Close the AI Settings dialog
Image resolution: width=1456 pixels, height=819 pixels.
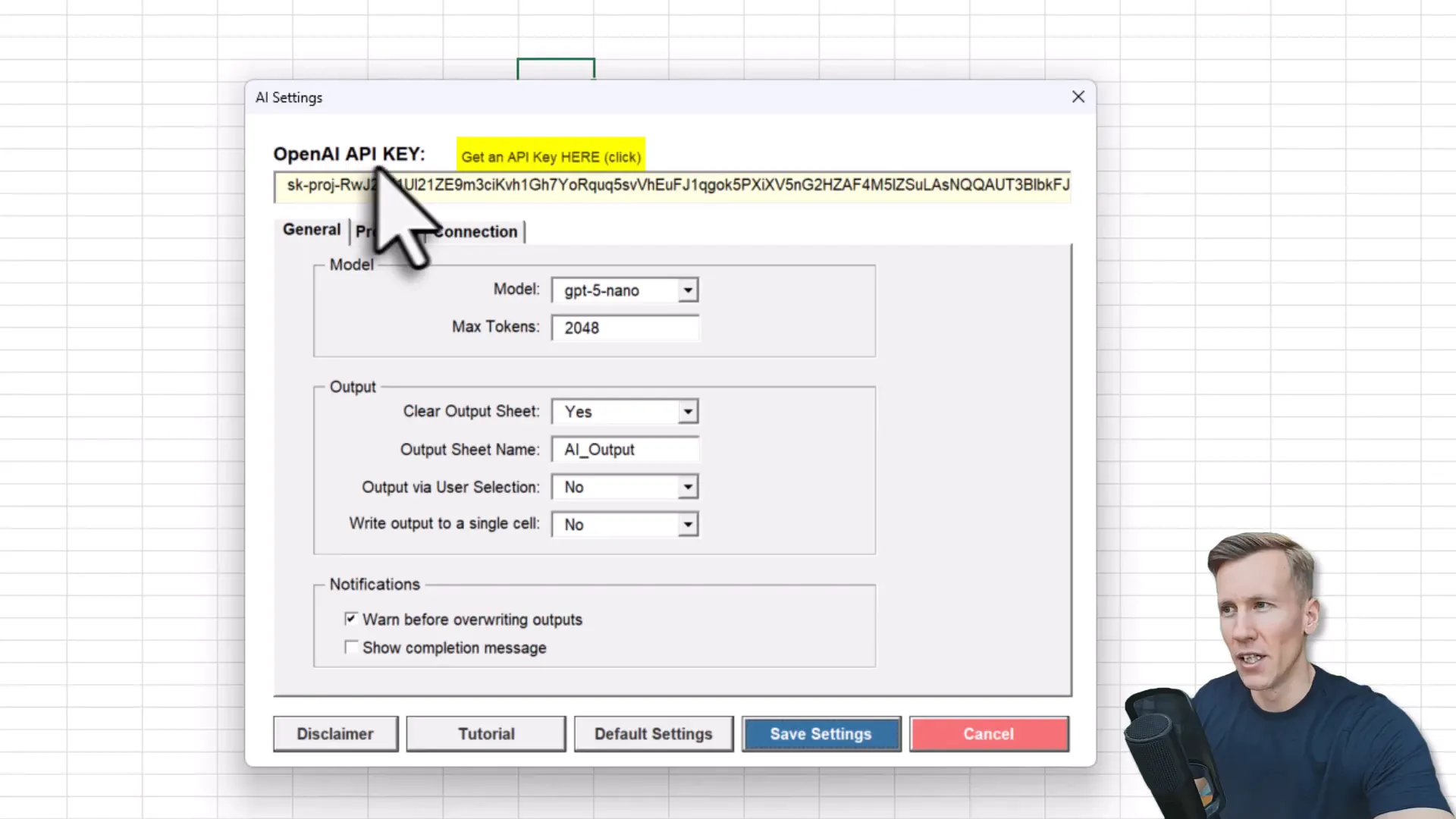tap(1078, 97)
